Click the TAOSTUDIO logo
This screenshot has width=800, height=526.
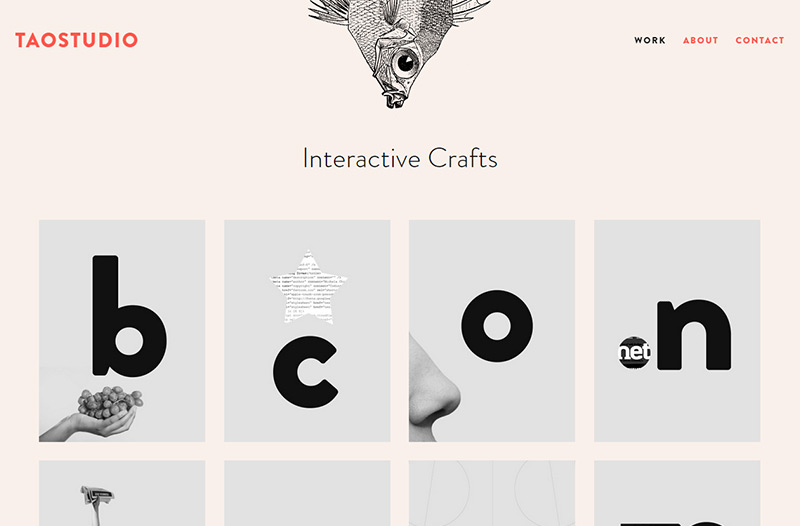point(77,40)
